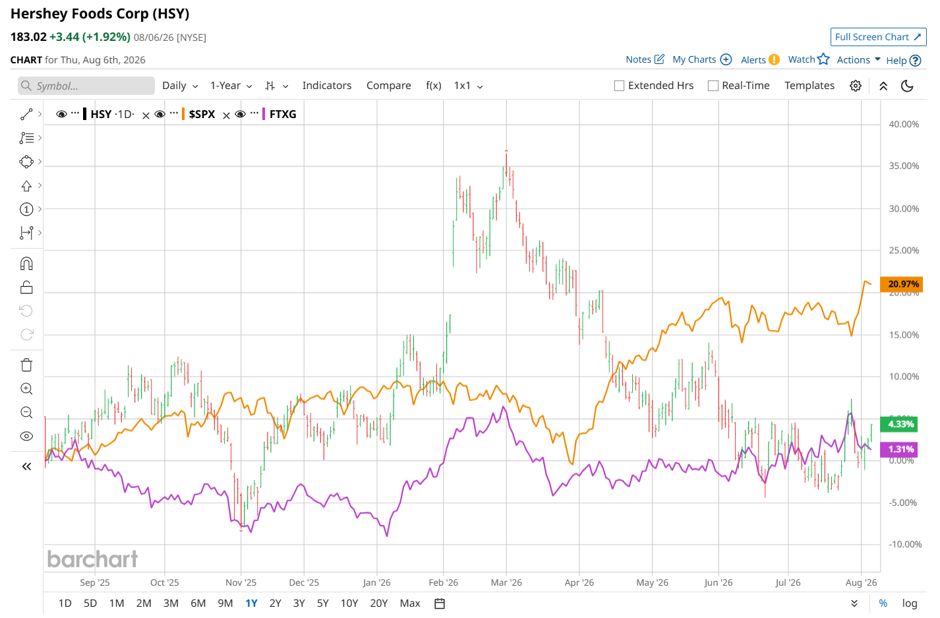Enable the Real-Time checkbox
Viewport: 940px width, 618px height.
(x=713, y=86)
